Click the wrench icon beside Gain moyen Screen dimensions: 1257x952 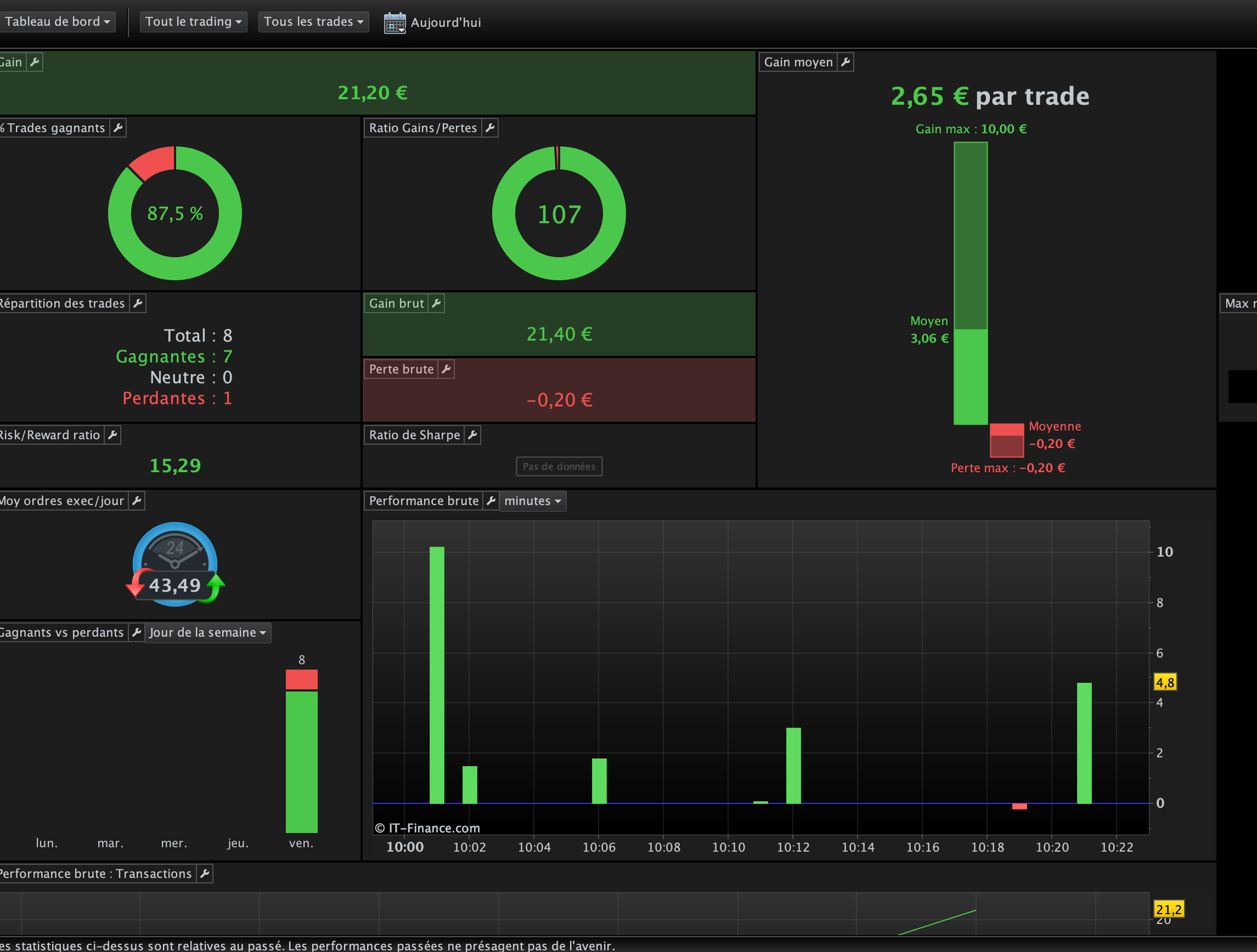845,62
